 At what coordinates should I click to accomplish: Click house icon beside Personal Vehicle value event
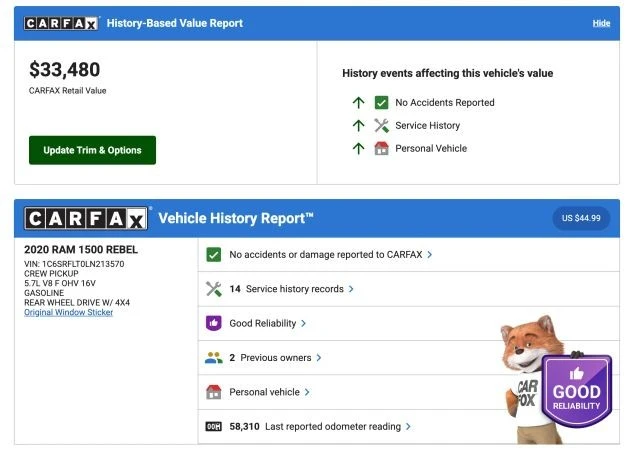click(381, 148)
